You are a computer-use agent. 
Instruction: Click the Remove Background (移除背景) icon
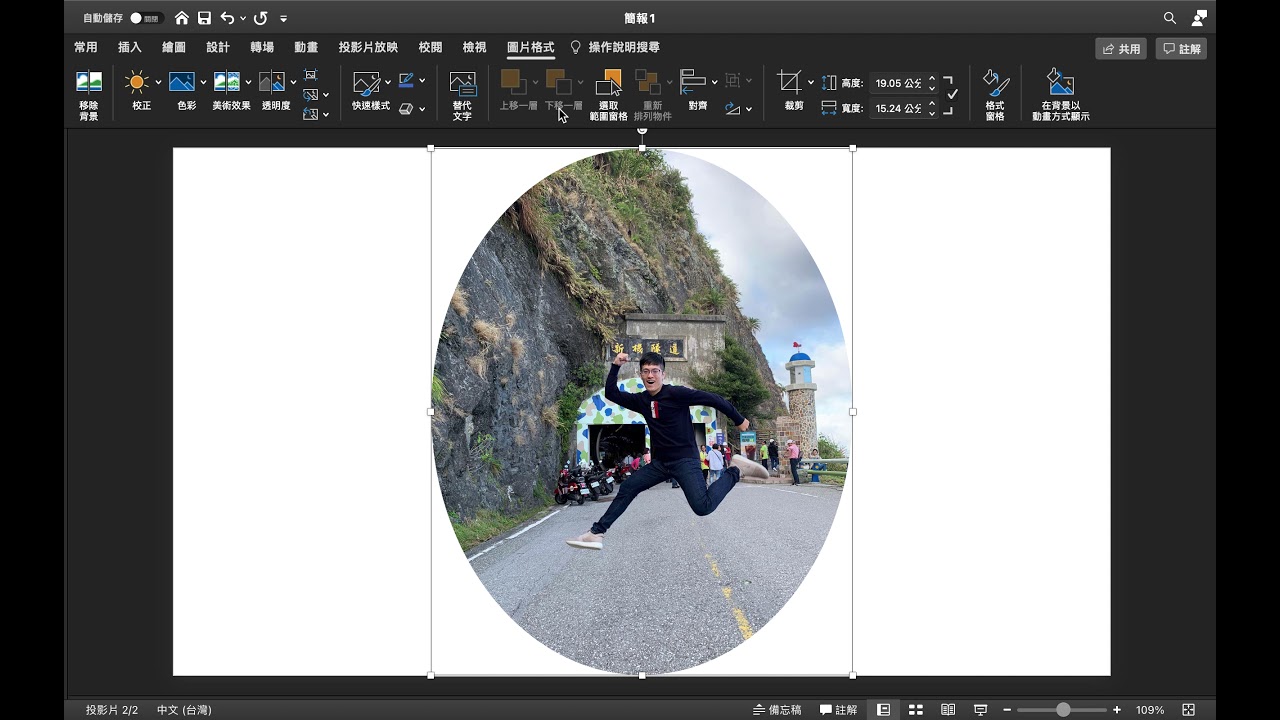click(89, 83)
